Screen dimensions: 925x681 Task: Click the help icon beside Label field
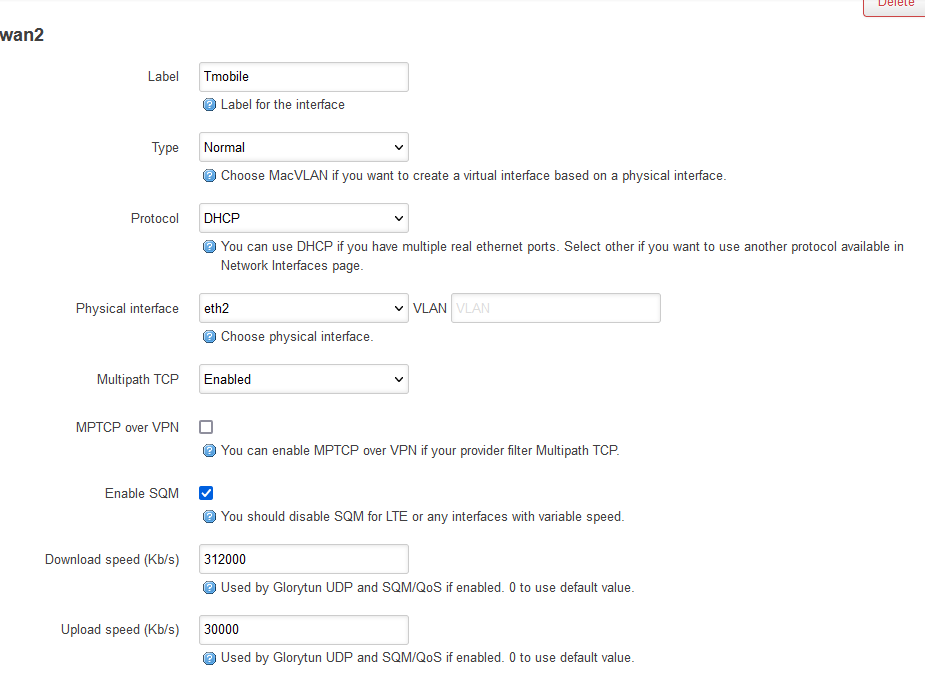click(209, 104)
